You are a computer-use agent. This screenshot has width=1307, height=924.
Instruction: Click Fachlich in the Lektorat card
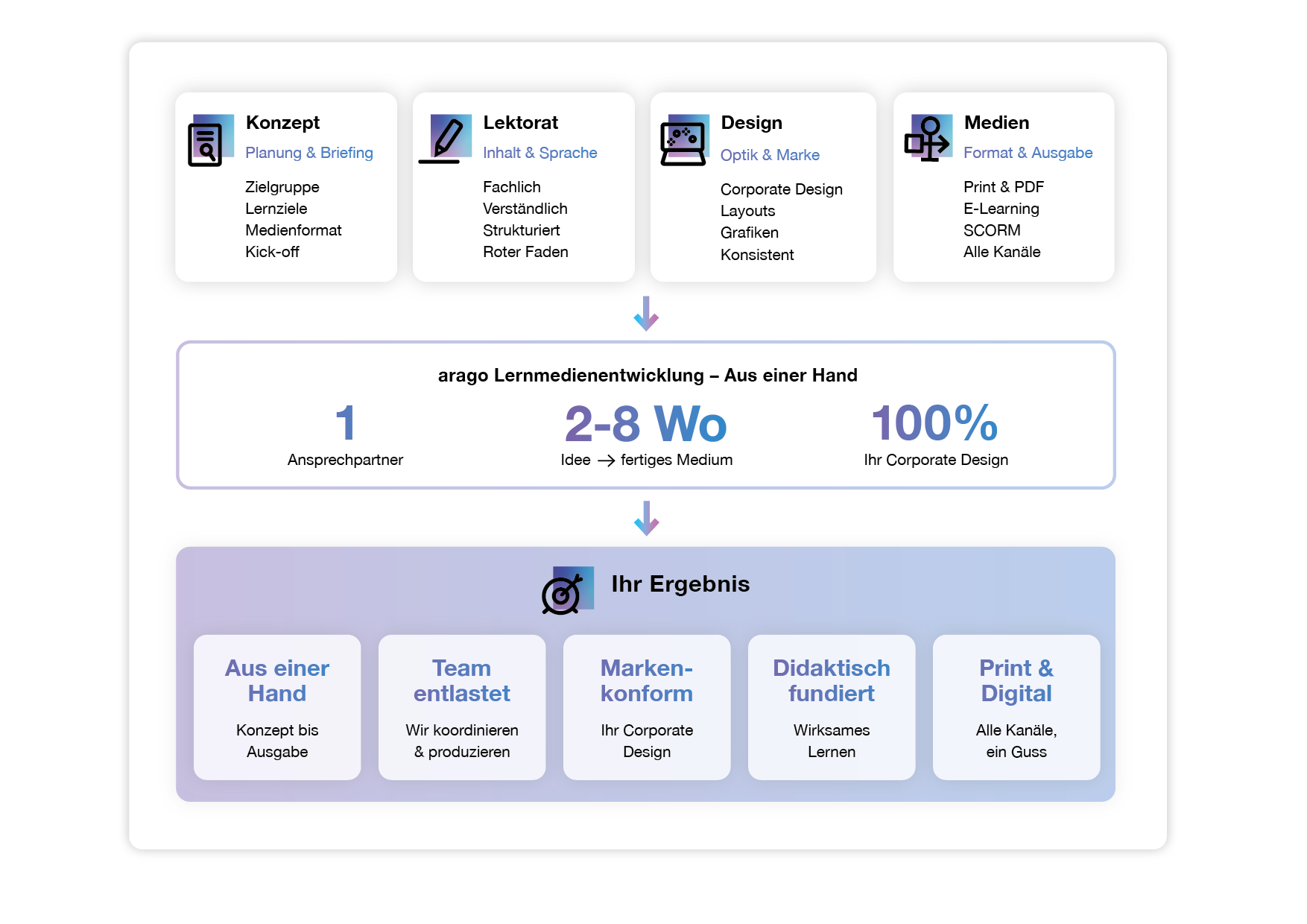pyautogui.click(x=512, y=187)
